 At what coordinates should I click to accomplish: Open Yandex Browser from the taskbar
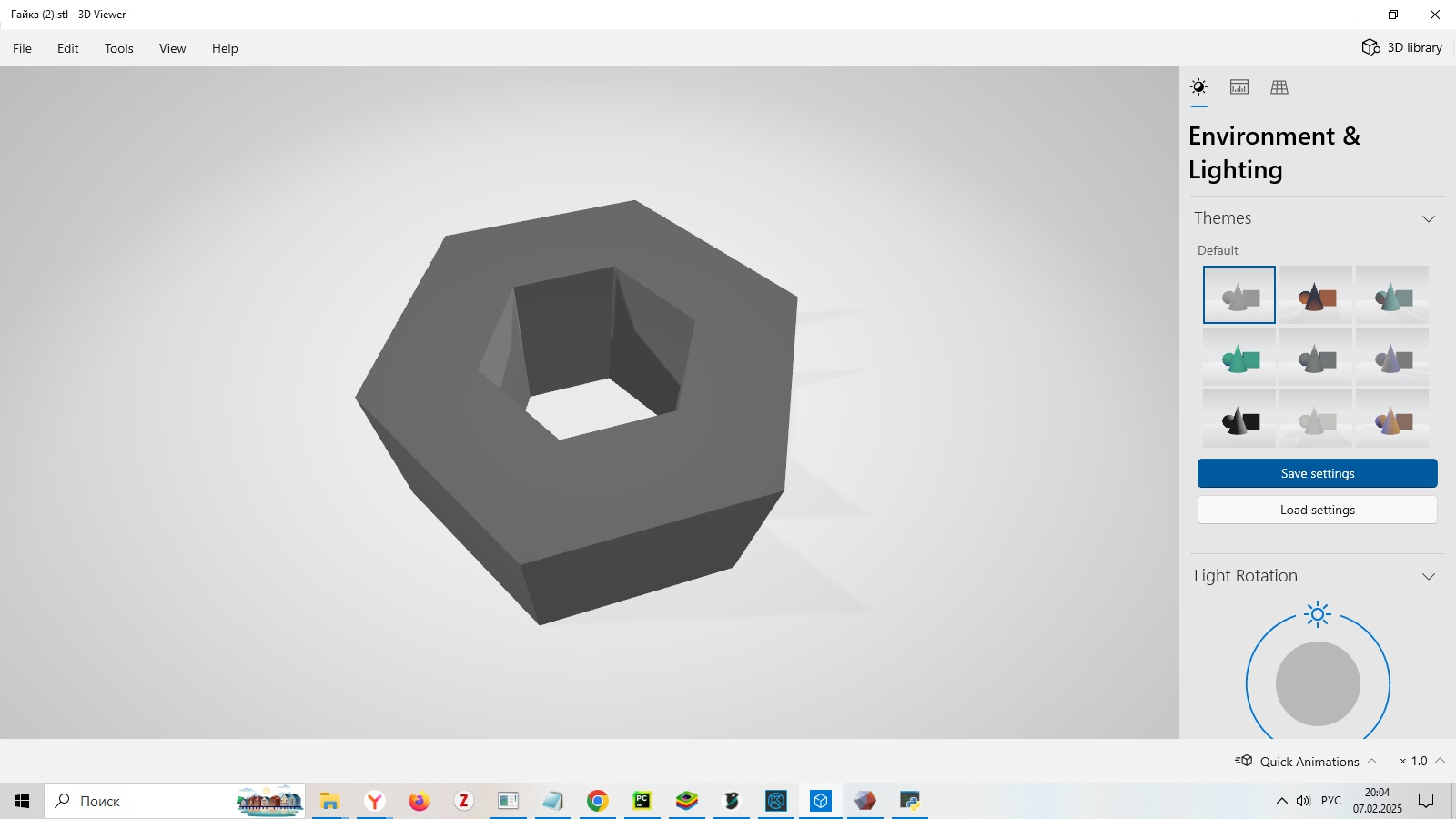(x=374, y=801)
